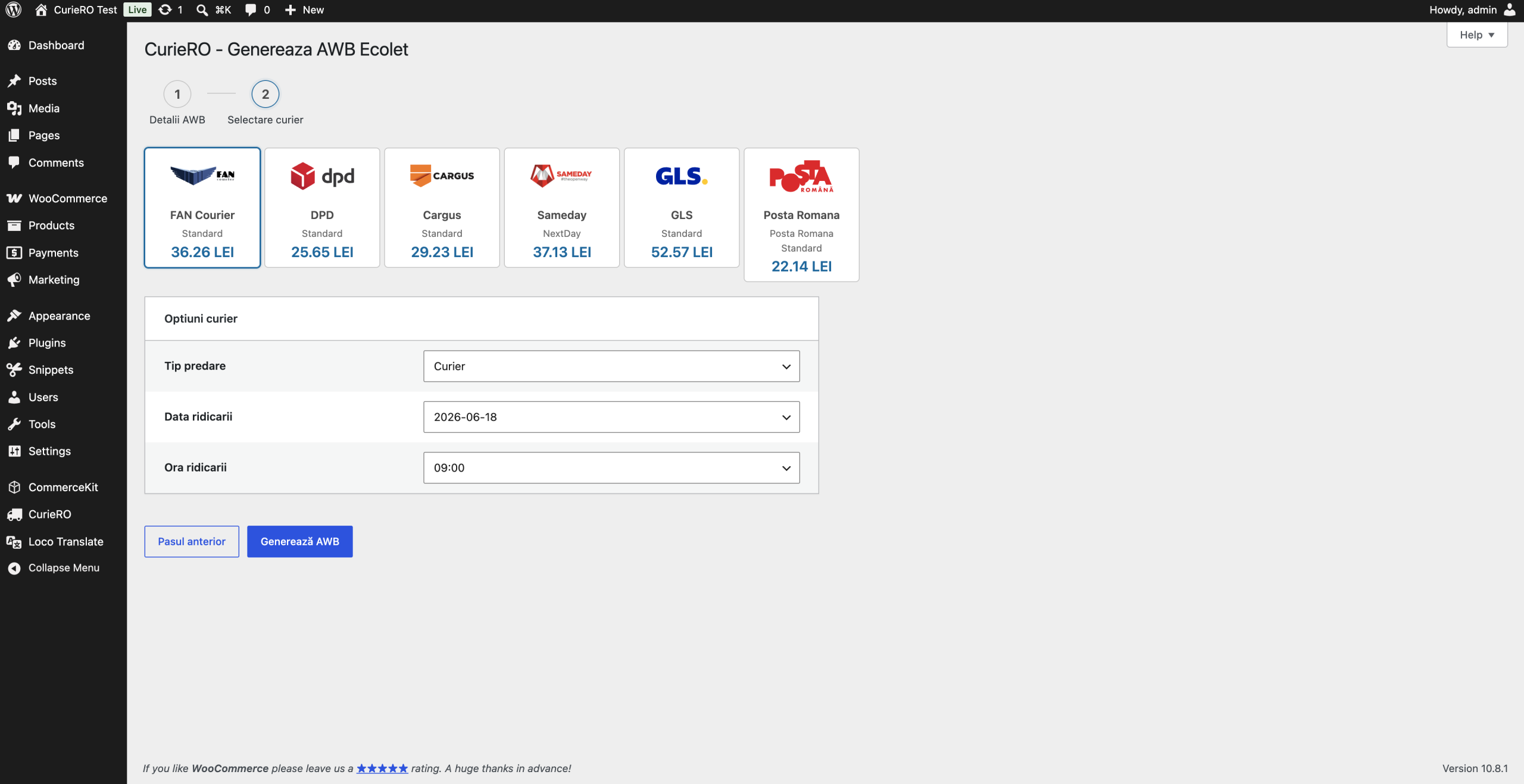Viewport: 1524px width, 784px height.
Task: Select the Sameday NextDay card
Action: (x=562, y=208)
